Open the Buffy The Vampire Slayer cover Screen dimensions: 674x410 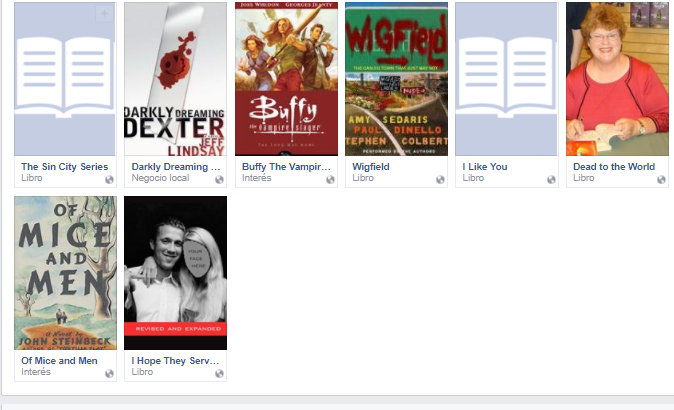coord(286,79)
